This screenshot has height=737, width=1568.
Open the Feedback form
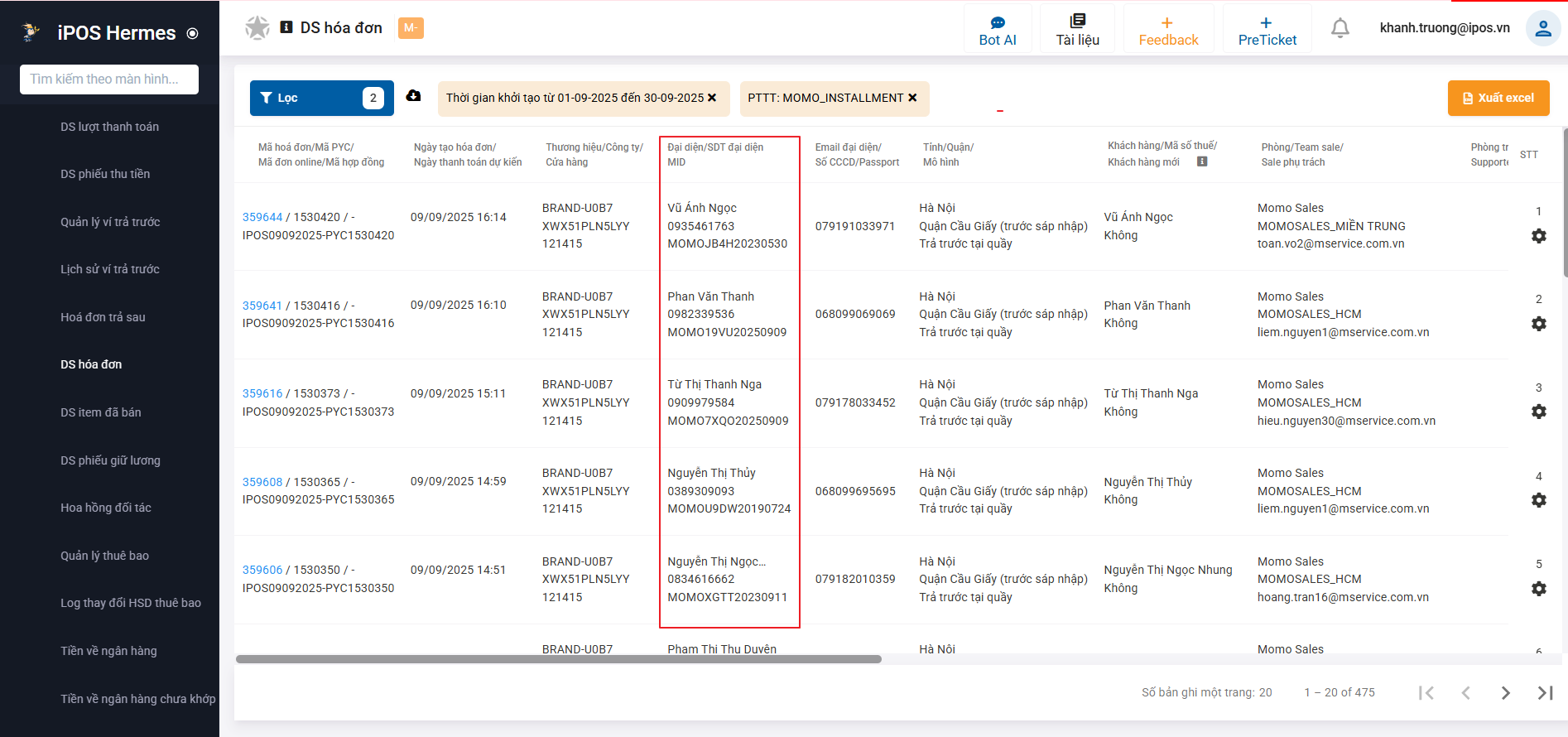[1168, 30]
